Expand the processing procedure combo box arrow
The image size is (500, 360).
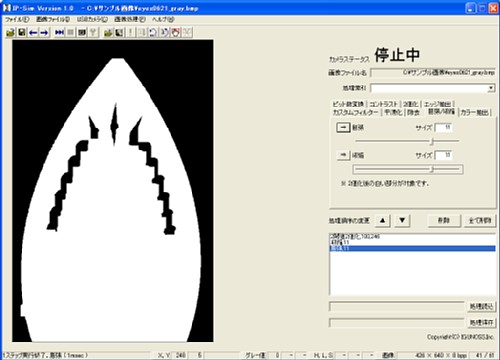491,88
